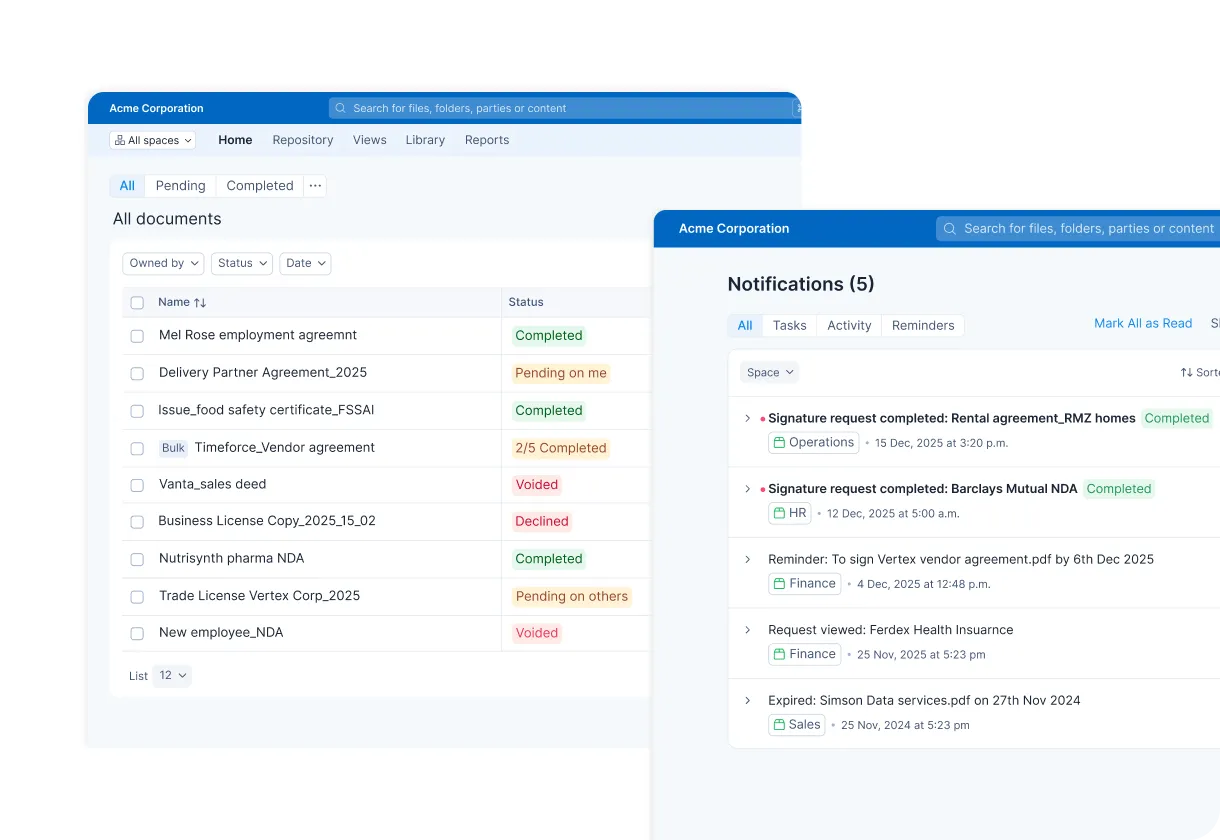Open the Reports menu item
The height and width of the screenshot is (840, 1220).
[x=487, y=140]
